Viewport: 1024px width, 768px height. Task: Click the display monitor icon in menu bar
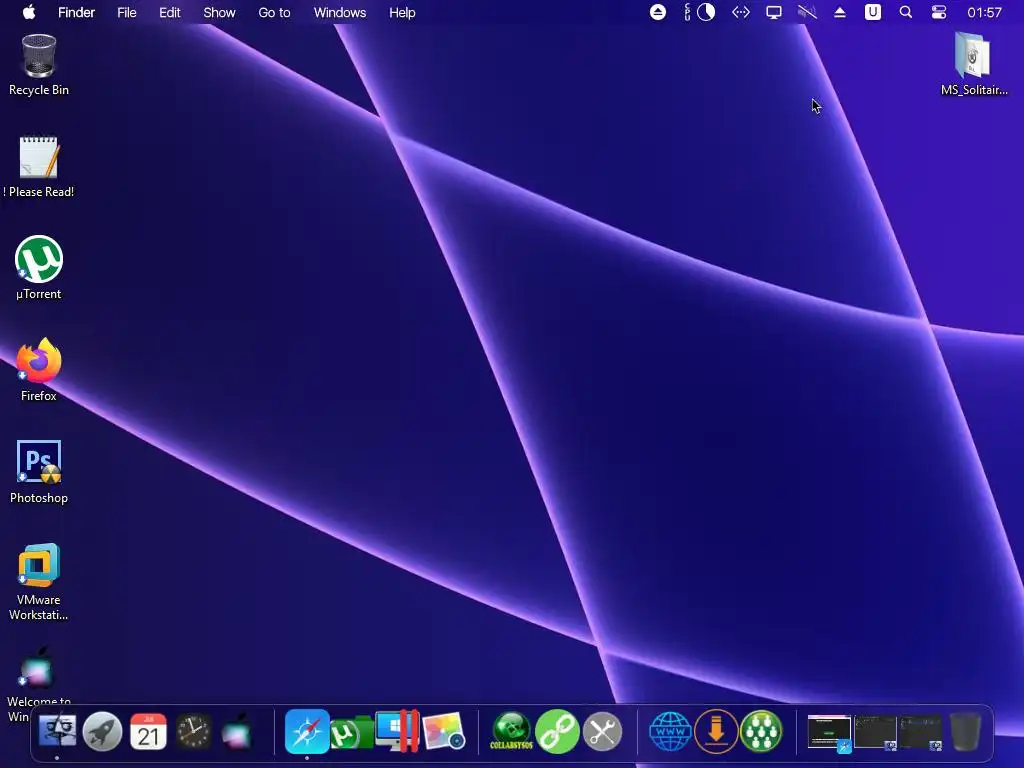pos(774,12)
